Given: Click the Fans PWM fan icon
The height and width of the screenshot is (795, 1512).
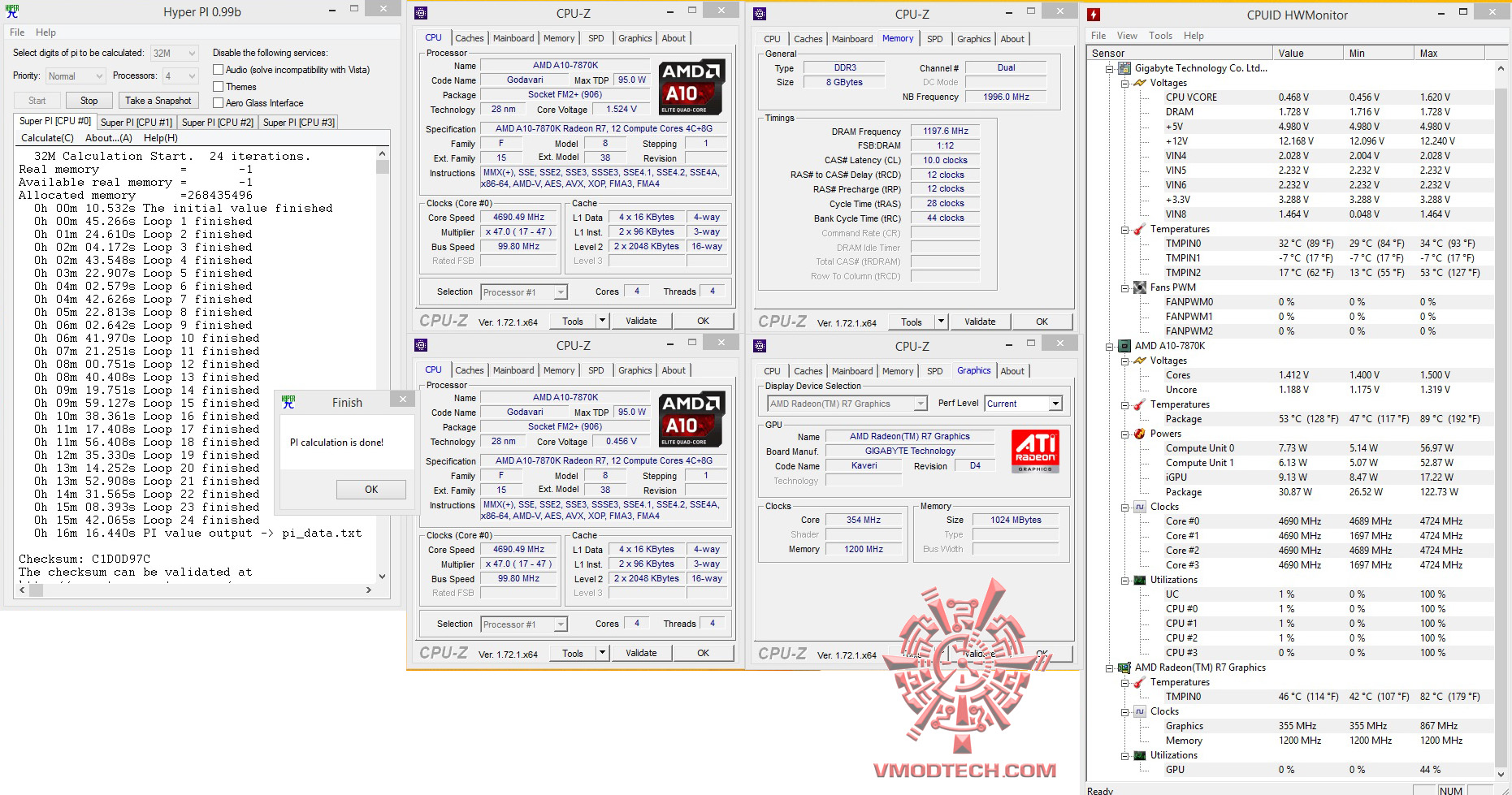Looking at the screenshot, I should point(1140,287).
